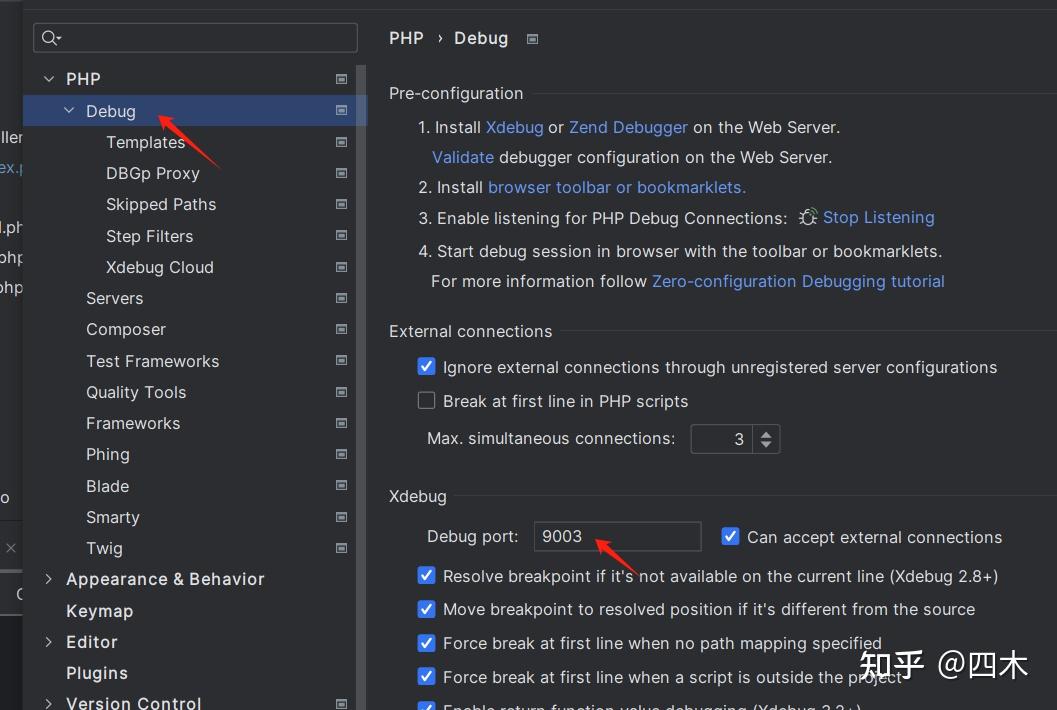Click the monitor icon next to Twig
This screenshot has width=1057, height=710.
click(x=341, y=548)
